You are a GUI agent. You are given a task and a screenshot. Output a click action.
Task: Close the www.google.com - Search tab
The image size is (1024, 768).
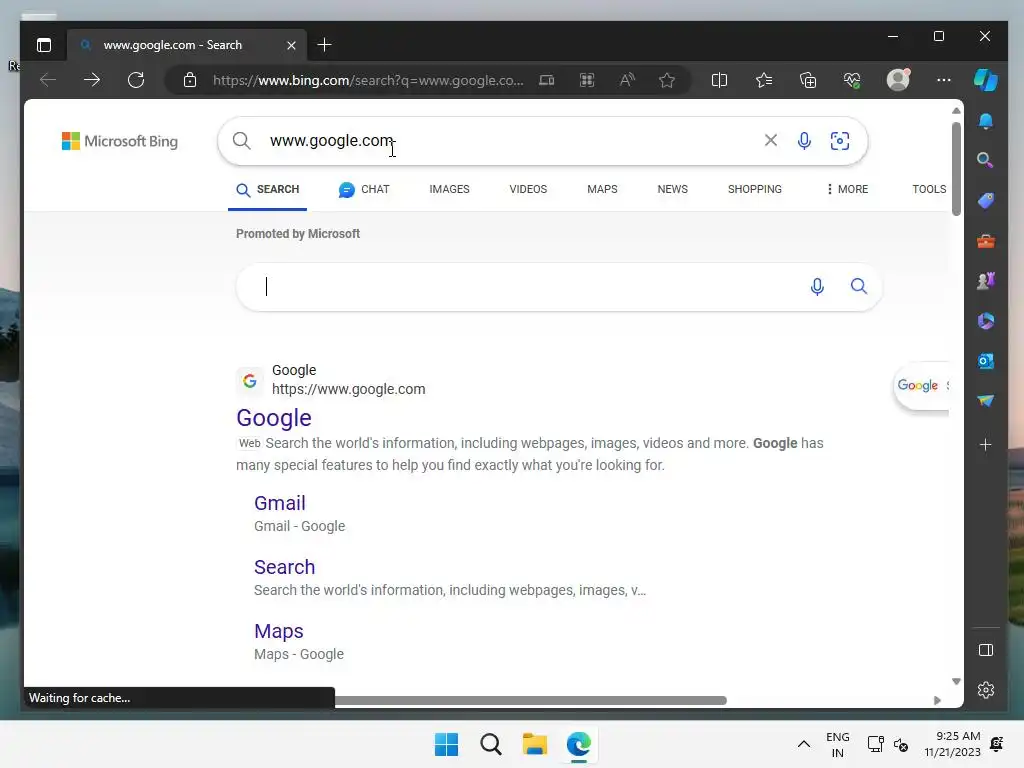[291, 45]
